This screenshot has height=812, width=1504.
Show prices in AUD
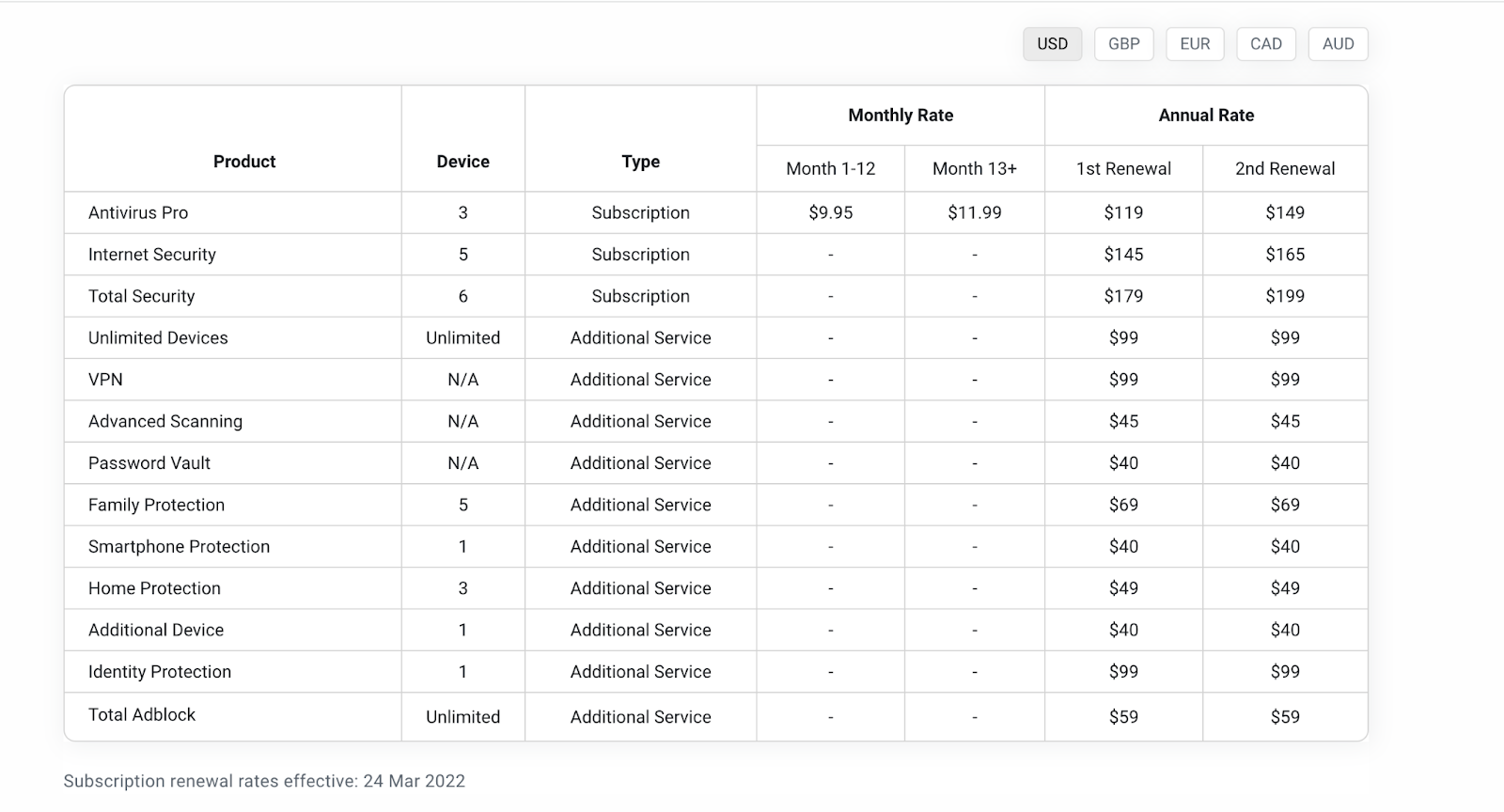point(1338,44)
